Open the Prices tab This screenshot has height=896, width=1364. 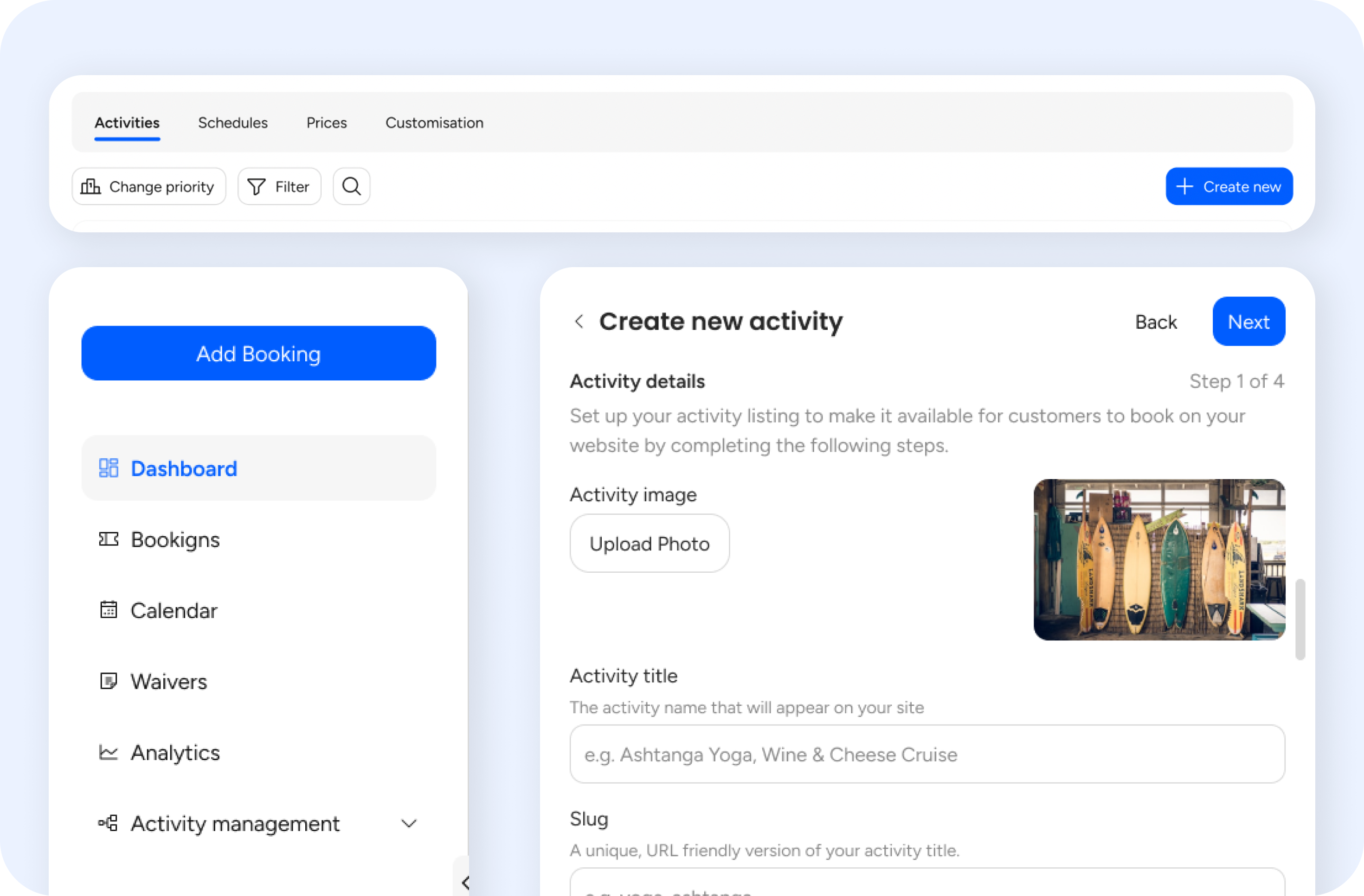click(326, 122)
